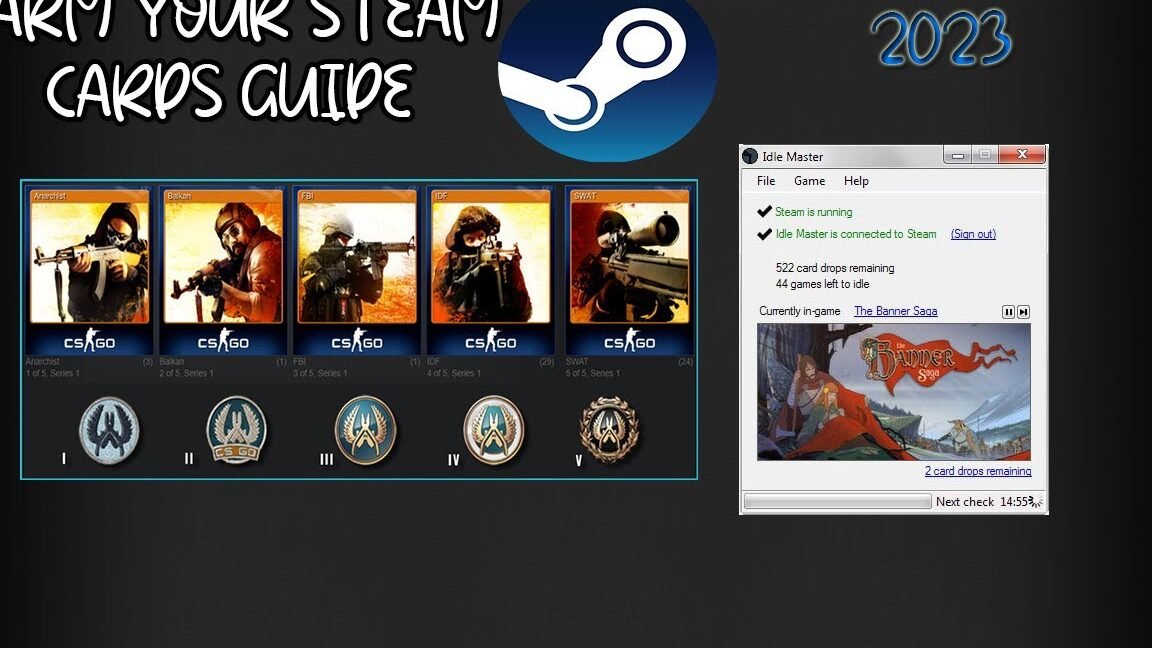Viewport: 1152px width, 648px height.
Task: Click the Idle Master application icon
Action: 749,156
